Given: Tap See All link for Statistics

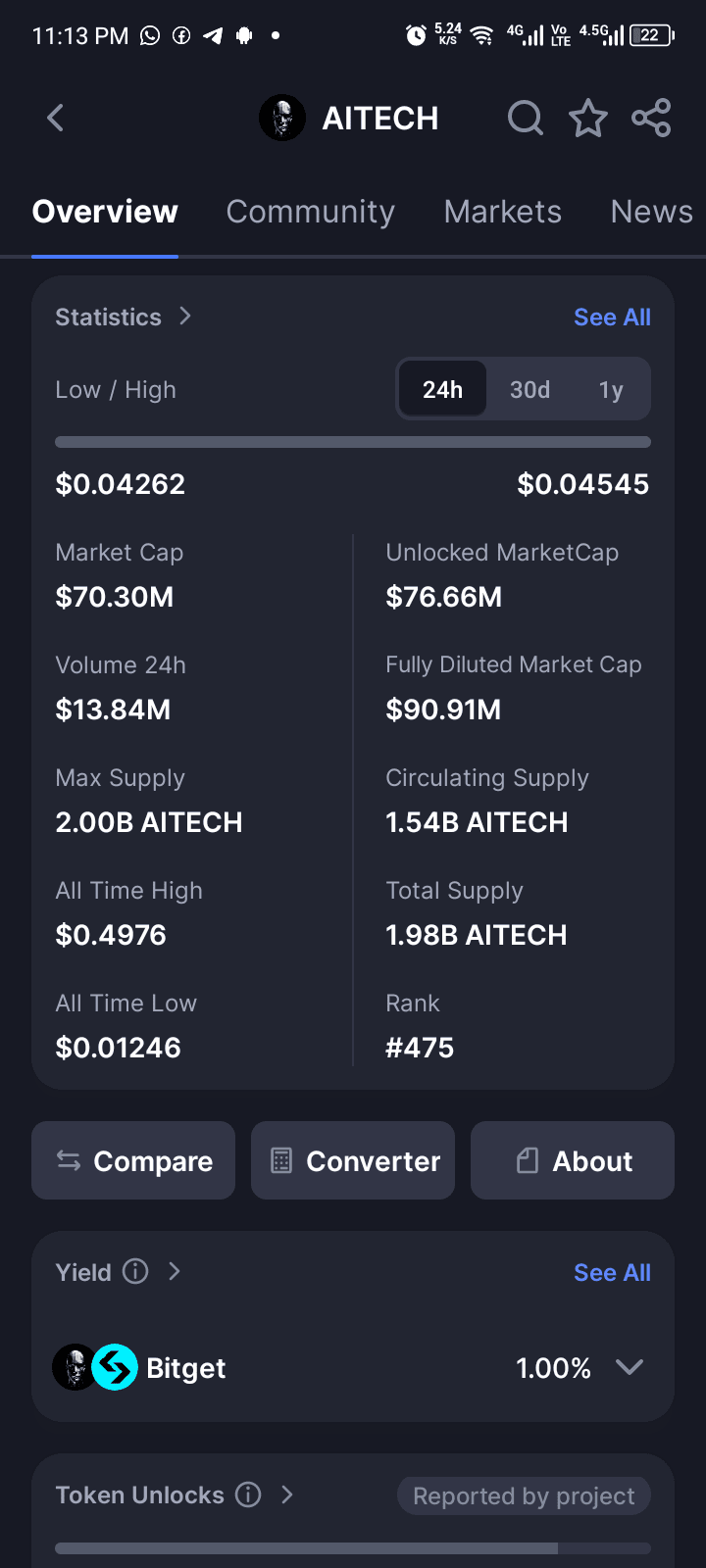Looking at the screenshot, I should [x=612, y=318].
